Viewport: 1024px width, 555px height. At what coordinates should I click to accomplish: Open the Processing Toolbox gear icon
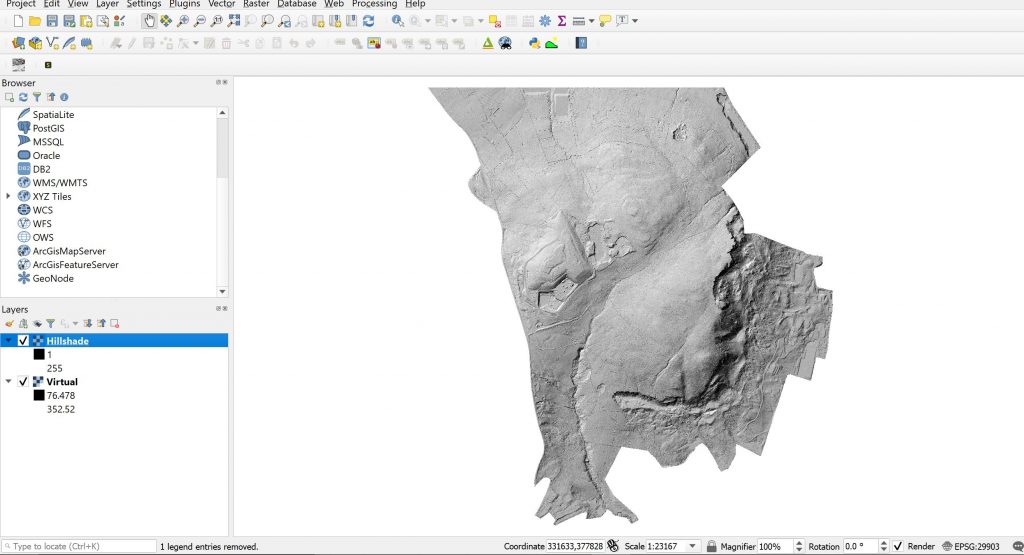544,21
